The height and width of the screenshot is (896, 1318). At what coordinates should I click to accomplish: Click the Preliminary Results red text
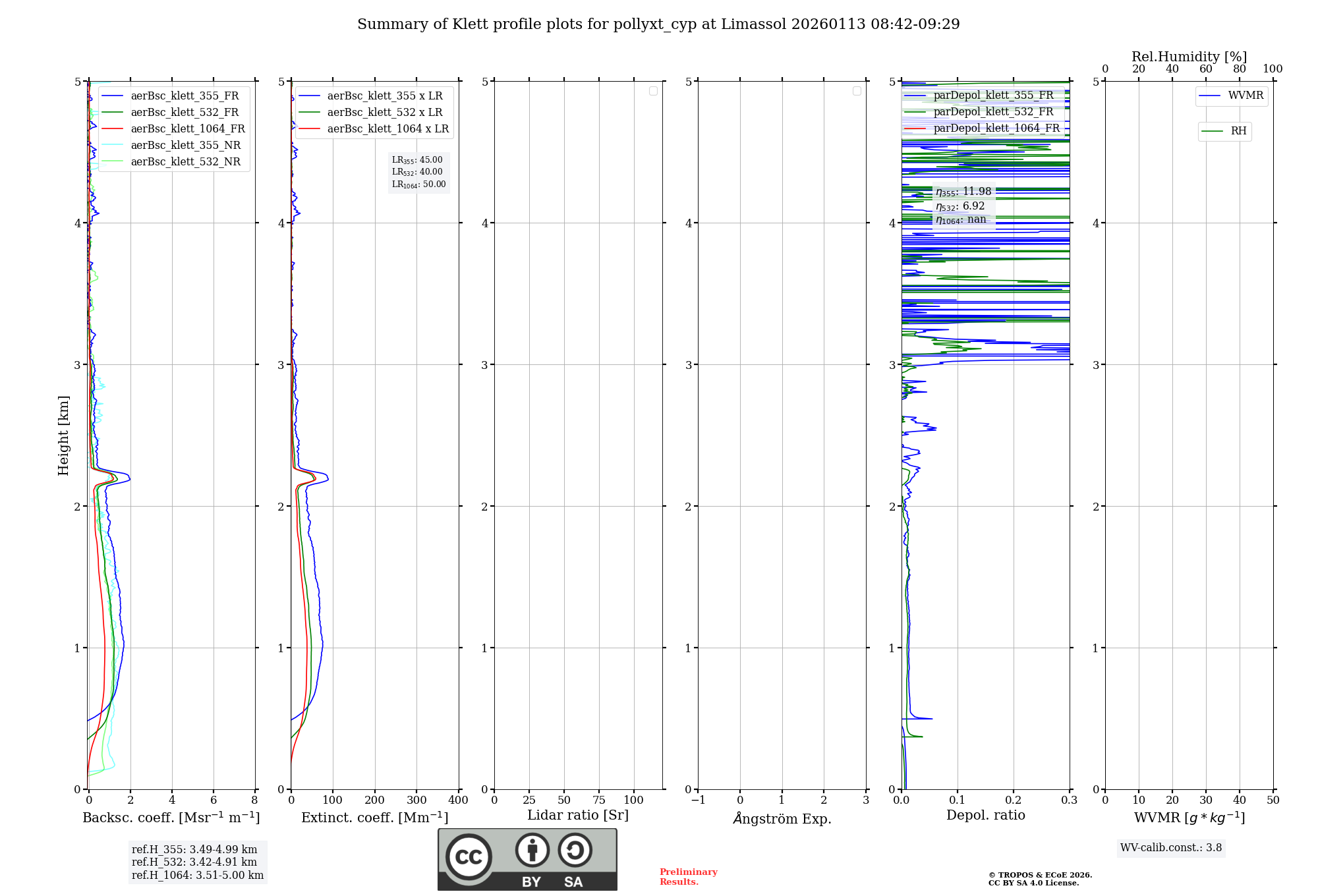coord(688,877)
